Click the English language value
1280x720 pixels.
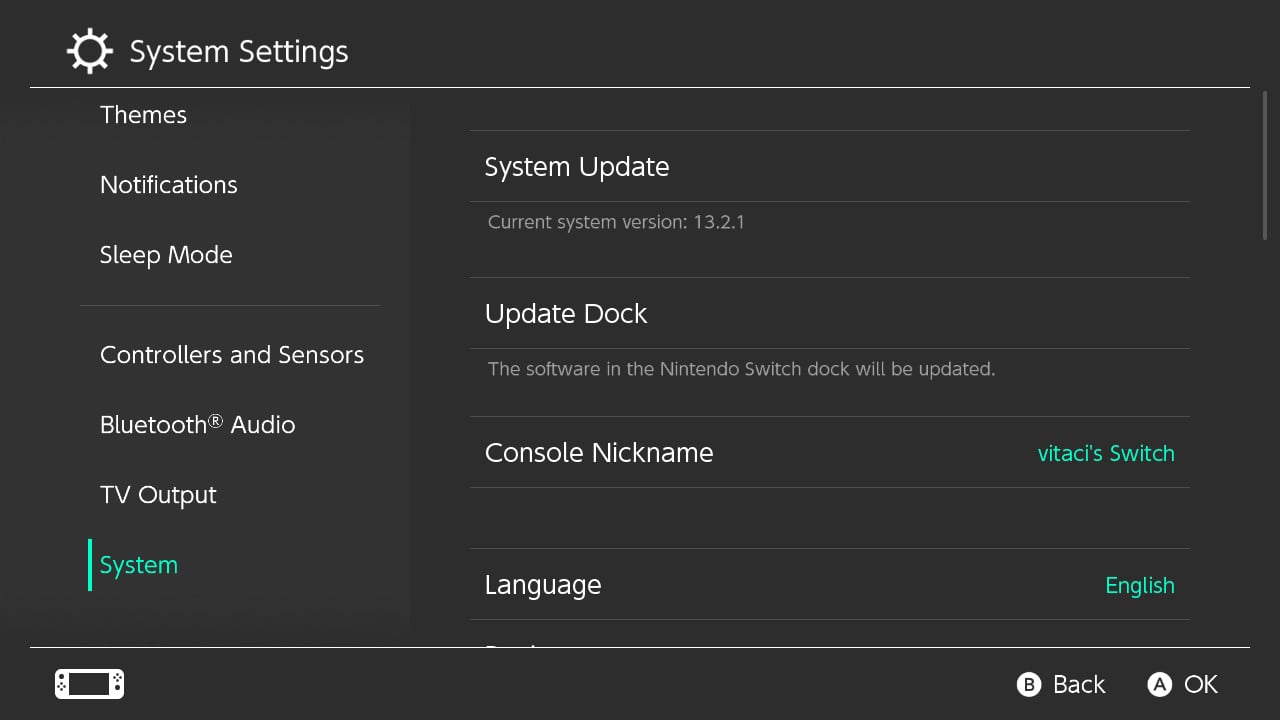tap(1140, 585)
